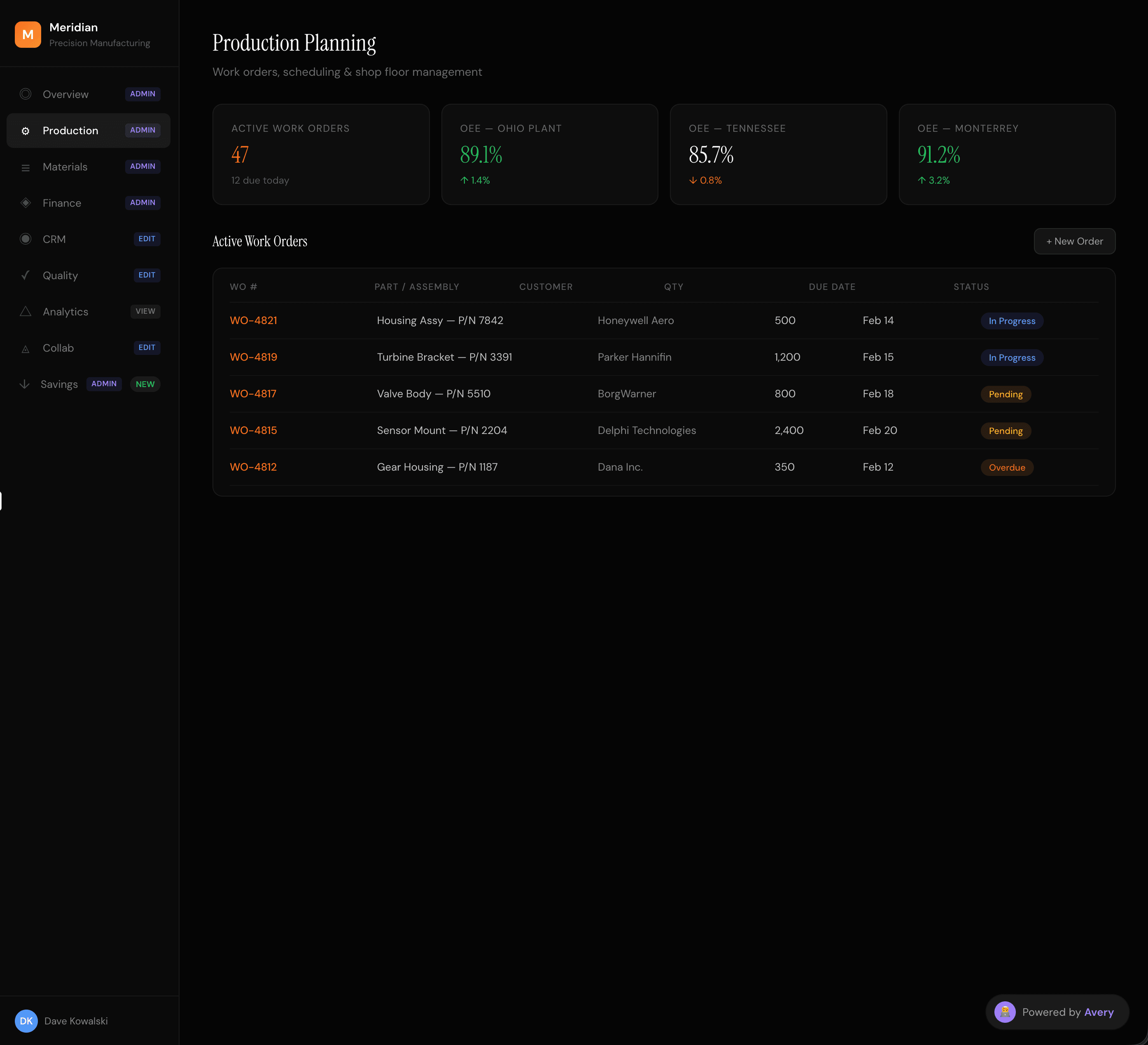The width and height of the screenshot is (1148, 1045).
Task: Select the OEE Monterrey metric card
Action: (x=1006, y=154)
